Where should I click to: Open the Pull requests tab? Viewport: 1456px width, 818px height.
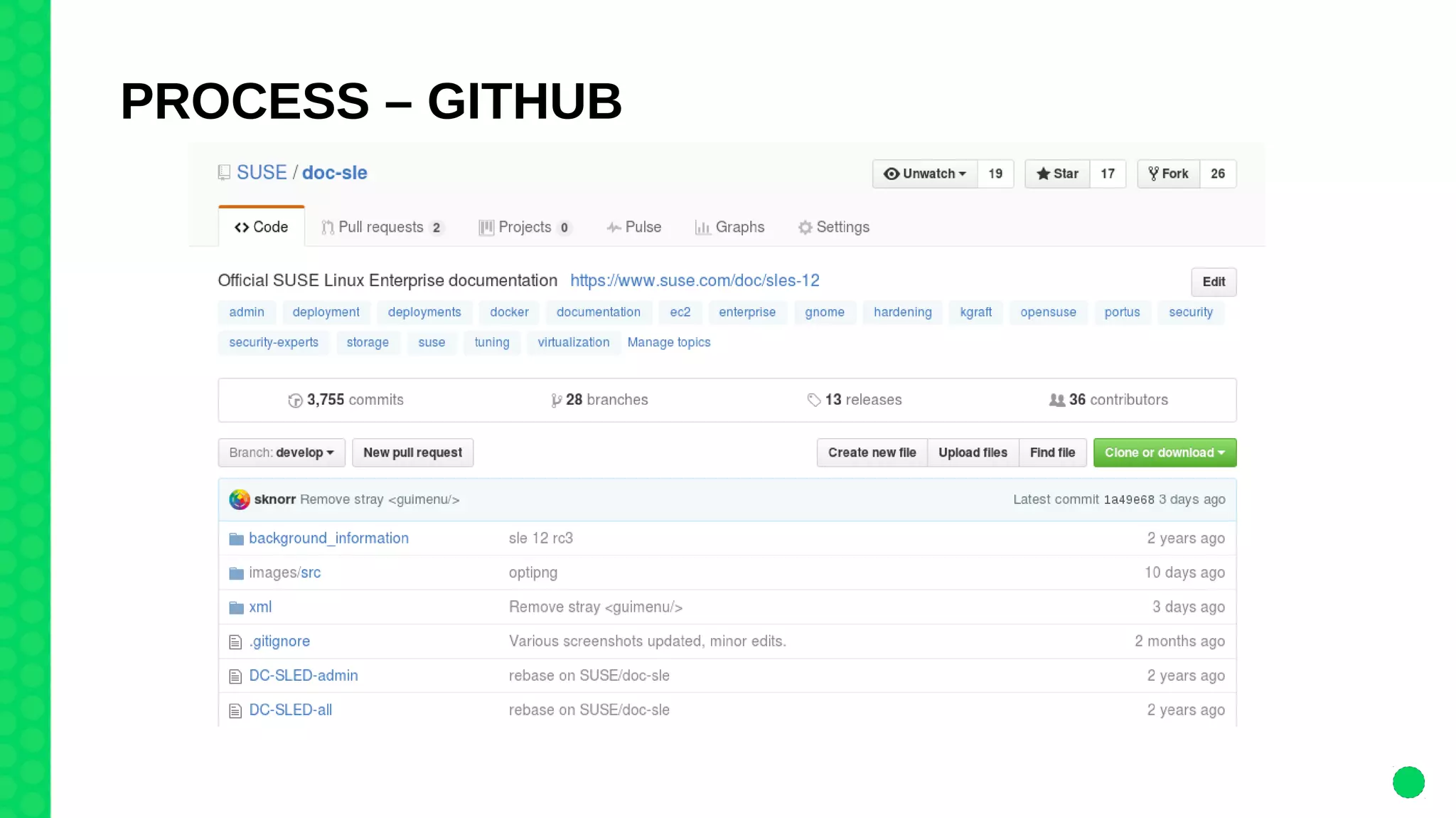pos(382,227)
